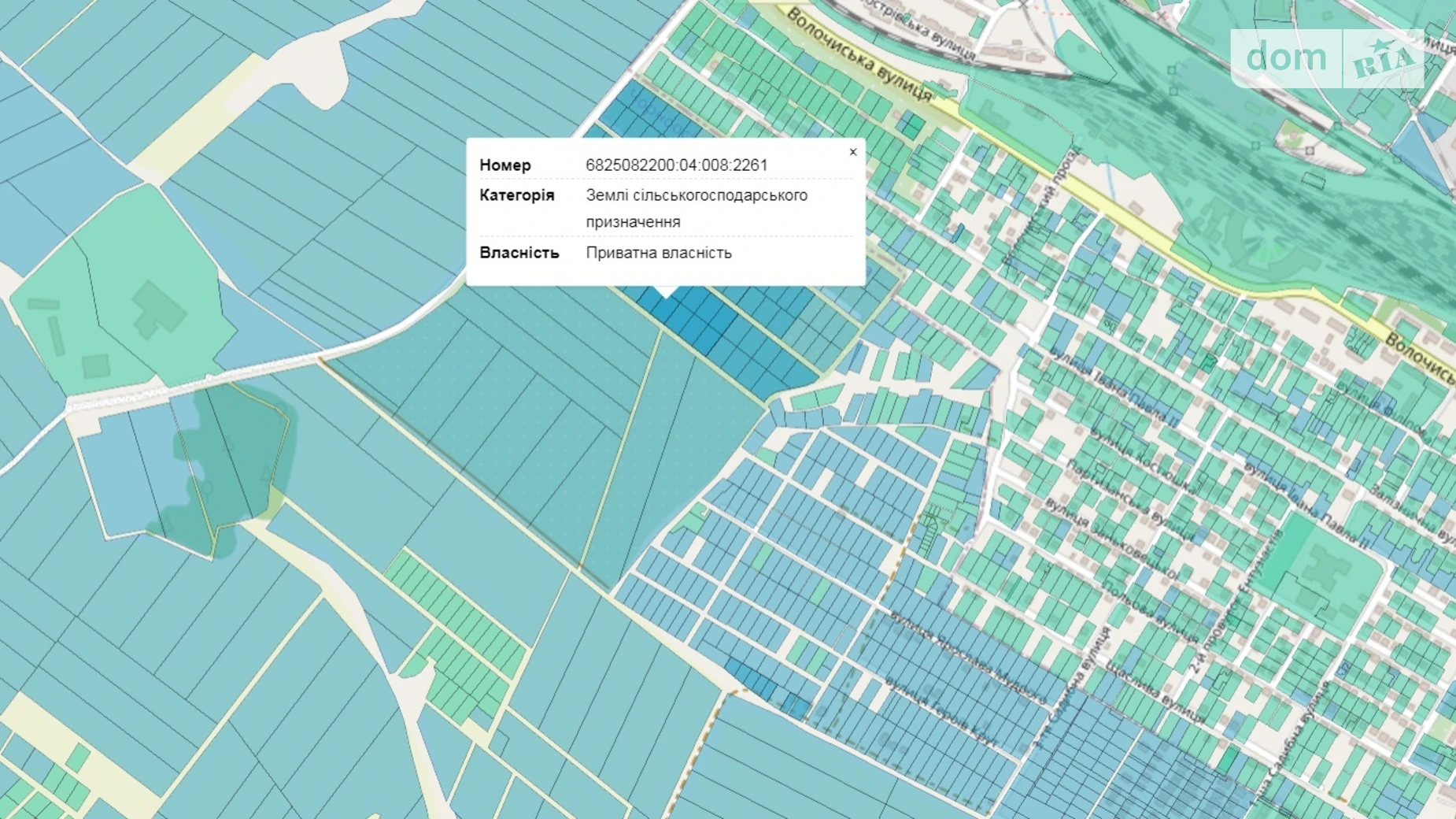Screen dimensions: 1456x819
Task: Click the Щаслива вулиця street label
Action: (x=1154, y=693)
